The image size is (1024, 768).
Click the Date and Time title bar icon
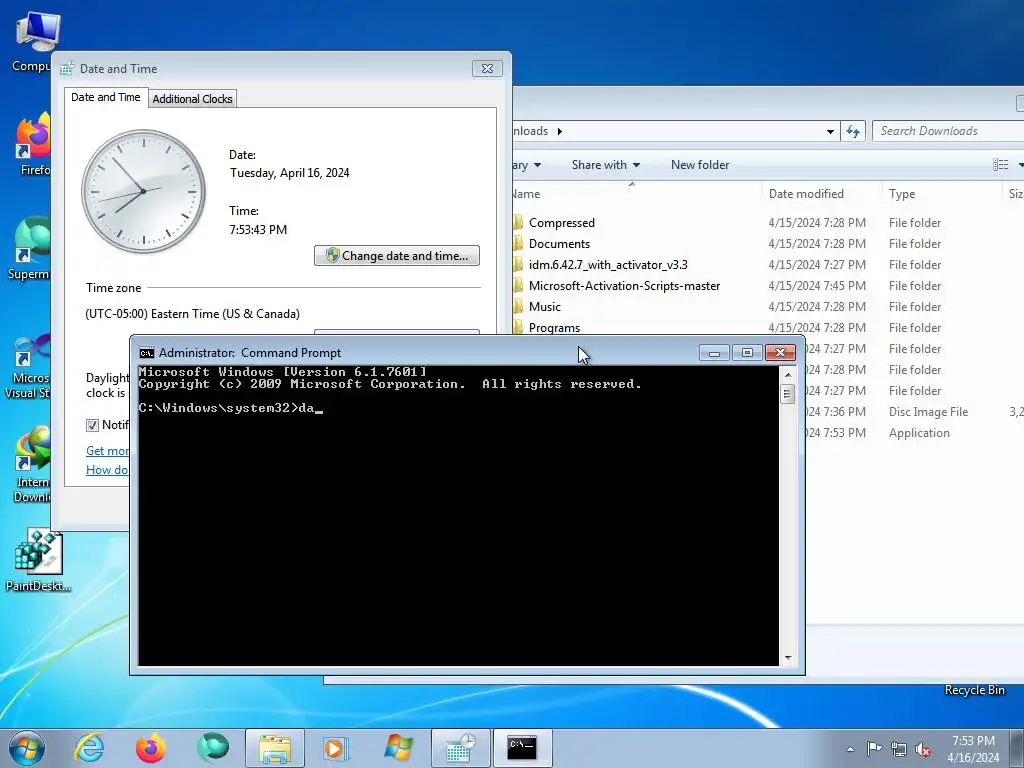tap(67, 69)
